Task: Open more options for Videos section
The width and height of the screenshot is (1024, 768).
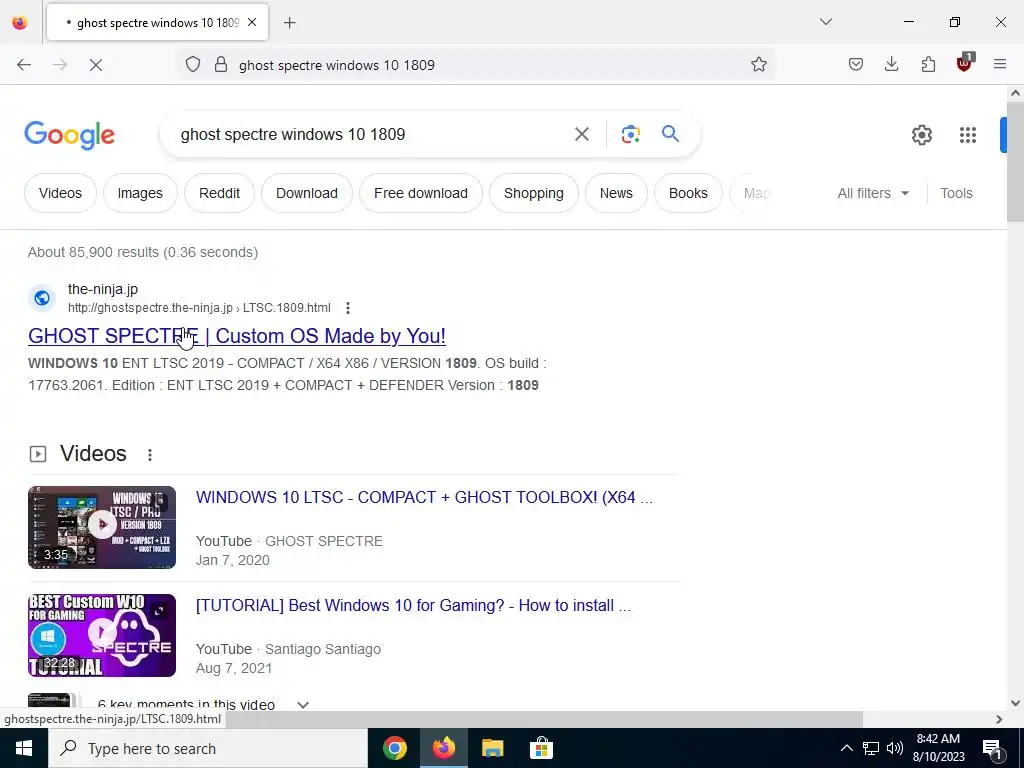Action: [x=150, y=455]
